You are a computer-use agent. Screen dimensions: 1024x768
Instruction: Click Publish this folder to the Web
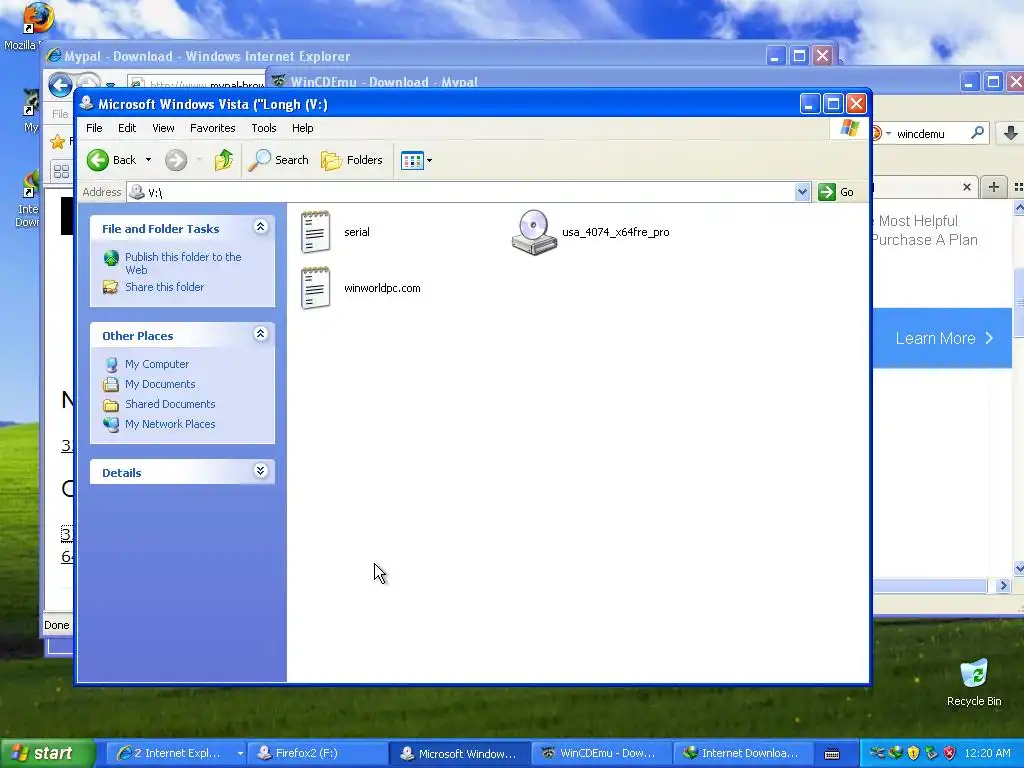183,263
